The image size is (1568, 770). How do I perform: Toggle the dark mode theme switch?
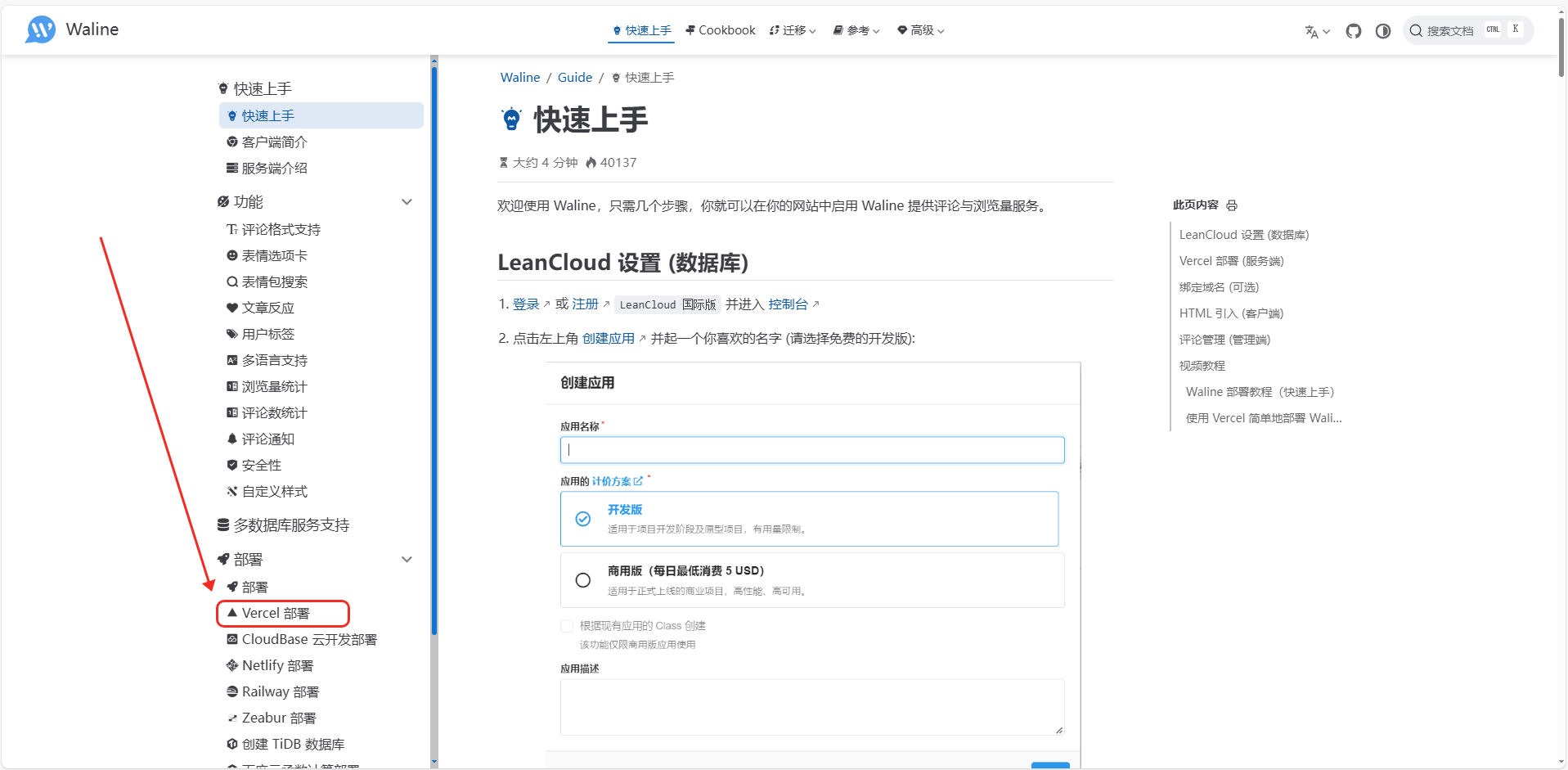[x=1382, y=31]
